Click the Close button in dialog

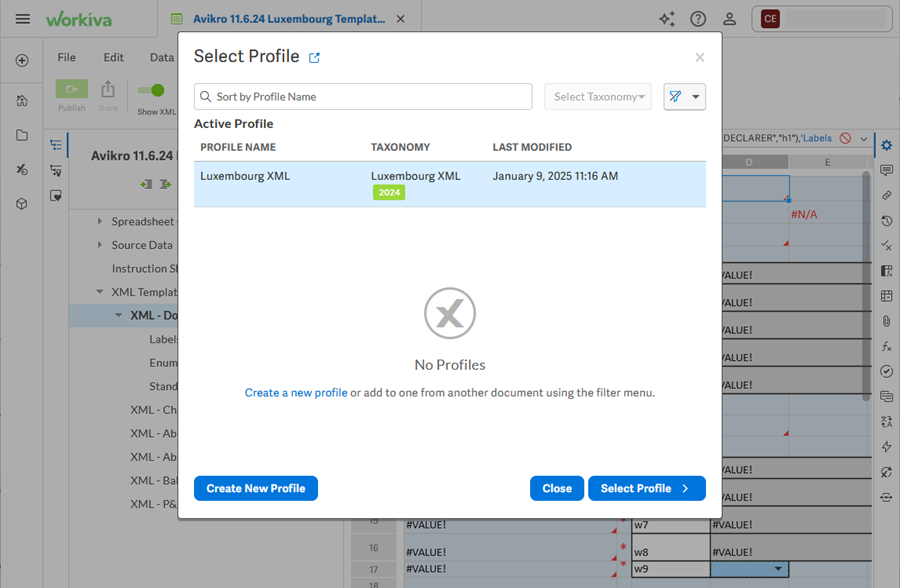tap(557, 488)
